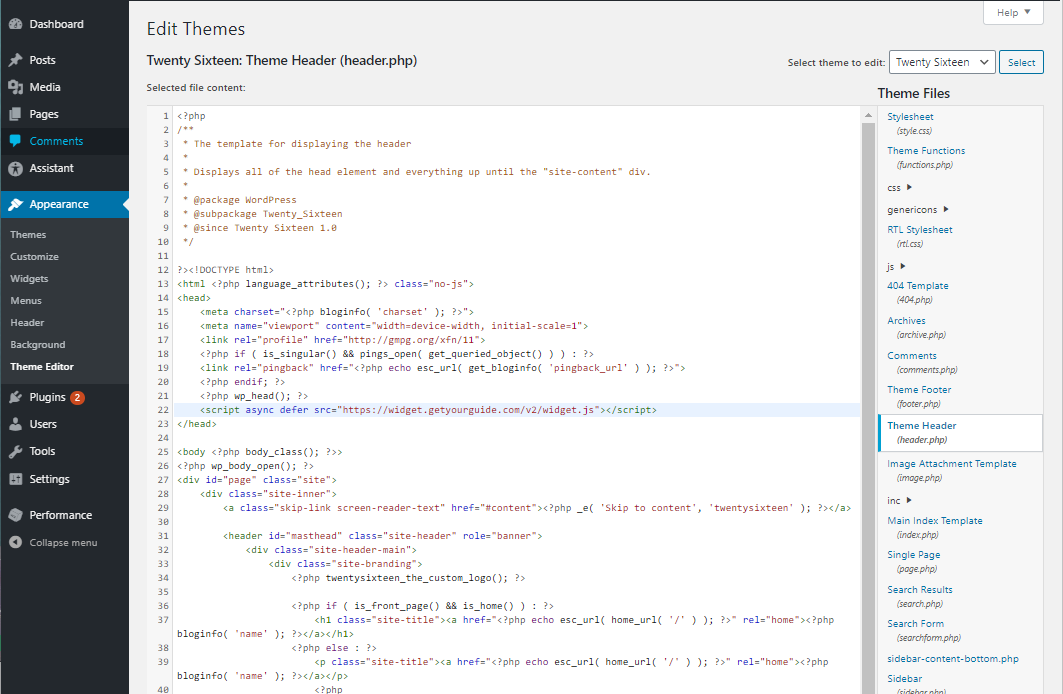This screenshot has width=1063, height=694.
Task: Click the Comments speech bubble icon
Action: tap(16, 141)
